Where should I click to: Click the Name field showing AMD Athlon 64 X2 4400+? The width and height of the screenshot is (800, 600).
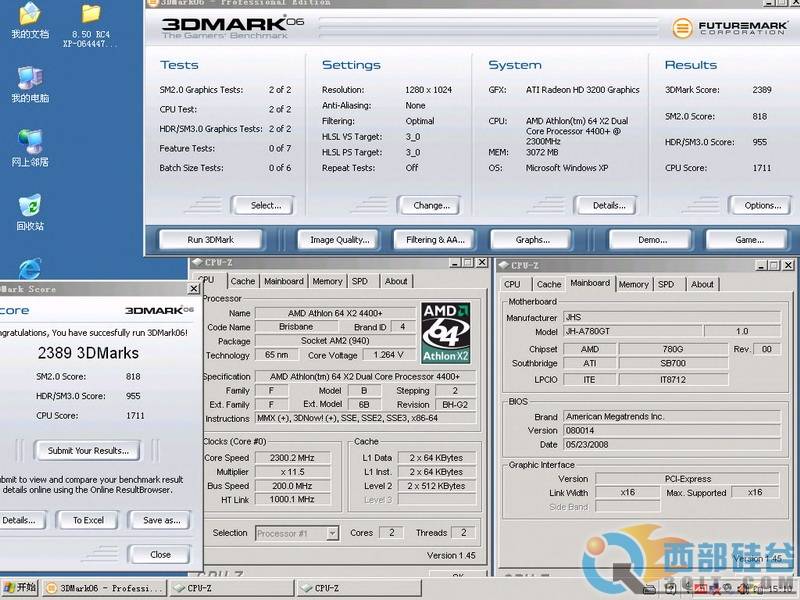(x=335, y=313)
